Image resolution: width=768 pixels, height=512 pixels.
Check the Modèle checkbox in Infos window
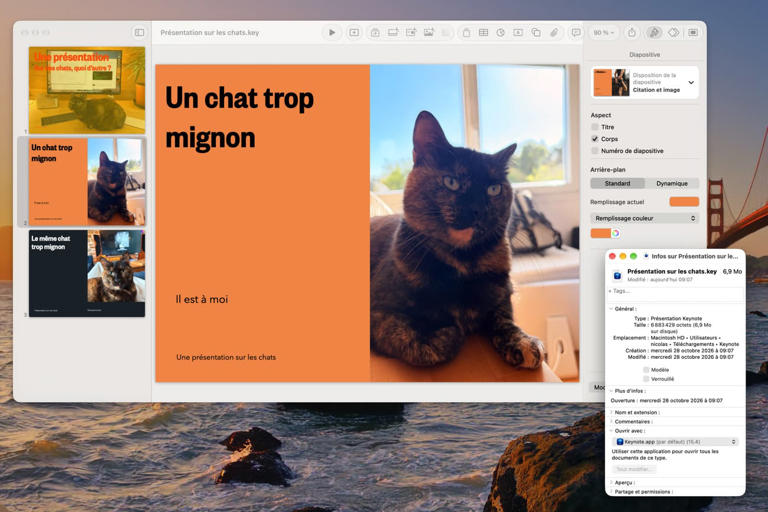click(x=646, y=370)
